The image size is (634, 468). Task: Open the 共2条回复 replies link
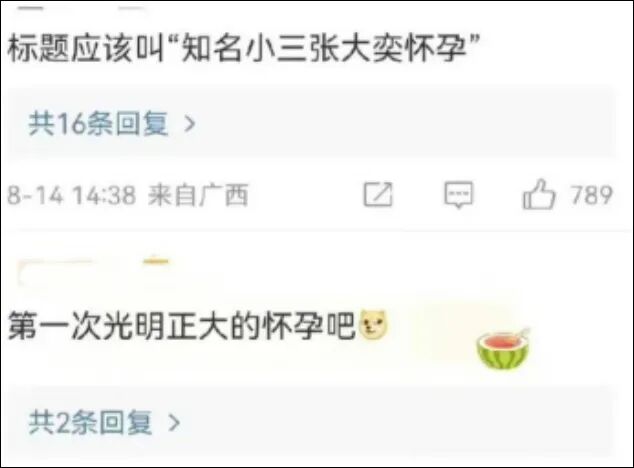click(x=90, y=423)
